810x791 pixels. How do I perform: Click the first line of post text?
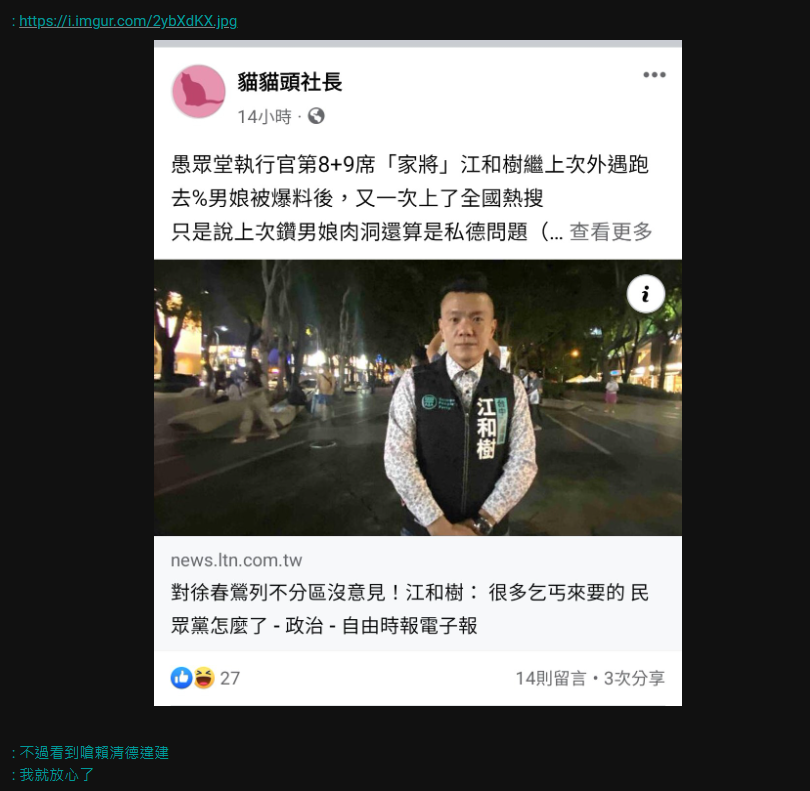click(x=409, y=165)
